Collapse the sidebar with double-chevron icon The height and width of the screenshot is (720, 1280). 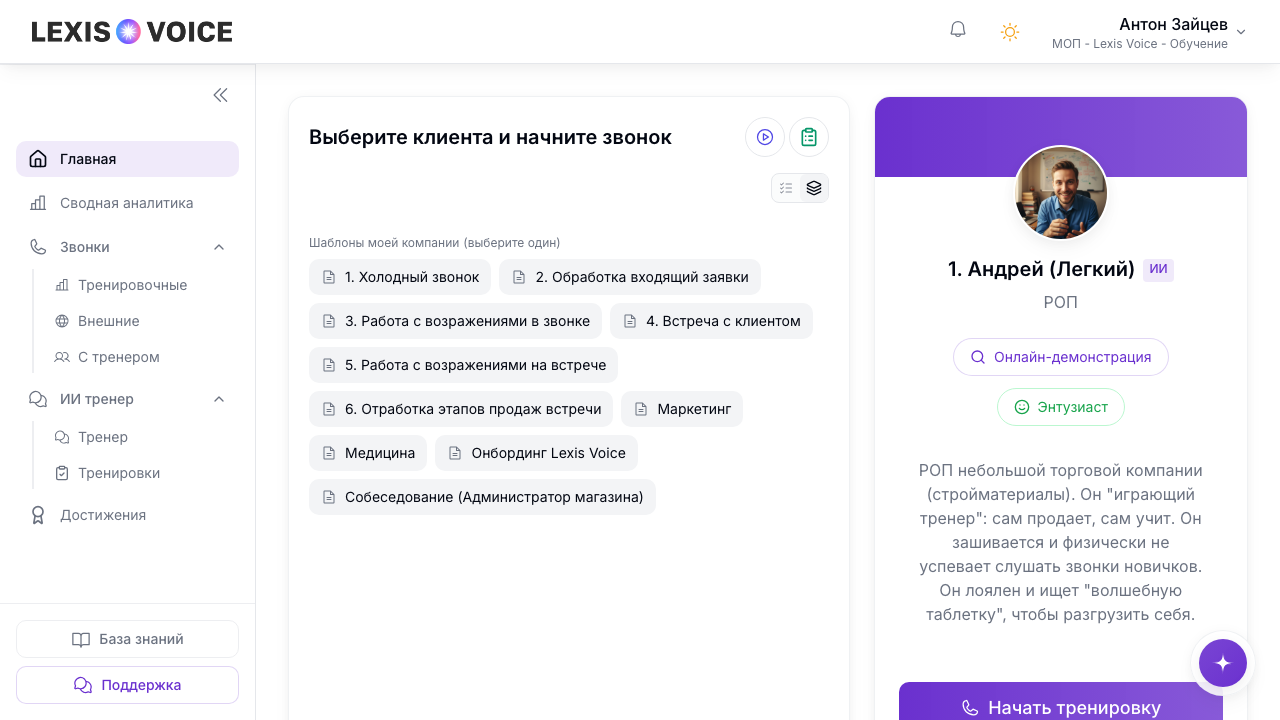[x=220, y=95]
